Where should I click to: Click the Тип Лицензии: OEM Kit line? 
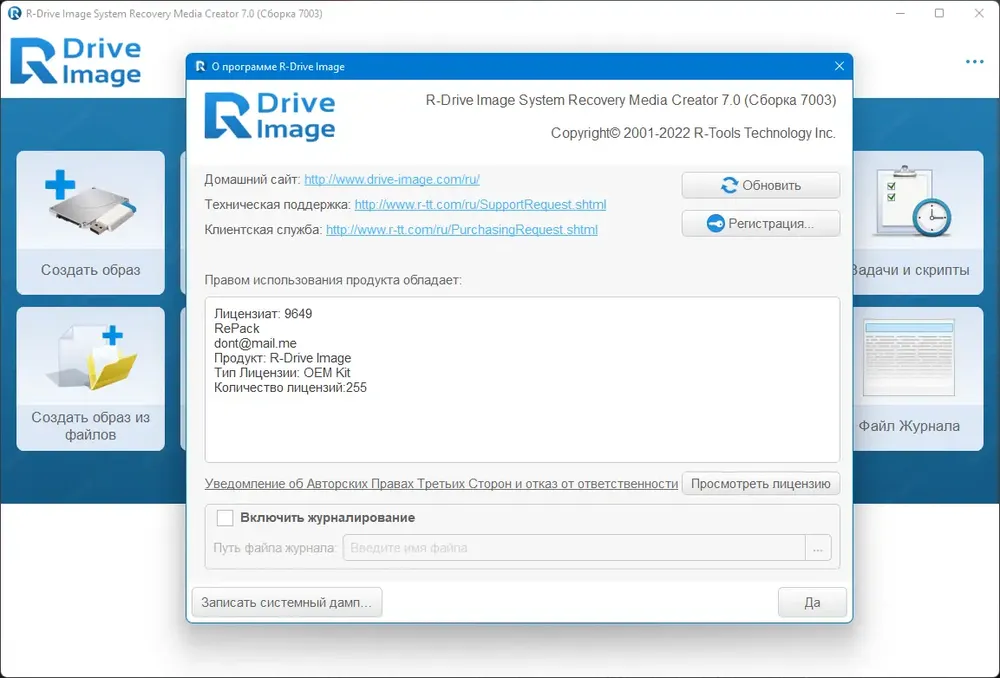[282, 372]
